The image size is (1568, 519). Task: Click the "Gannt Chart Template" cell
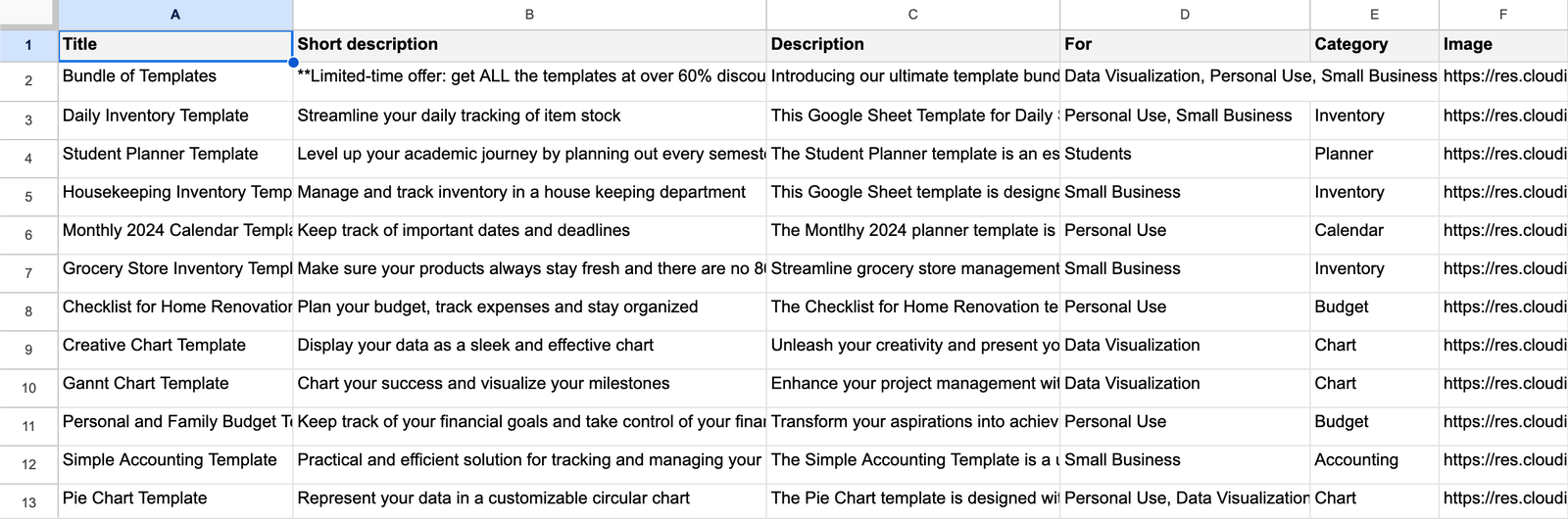tap(175, 384)
